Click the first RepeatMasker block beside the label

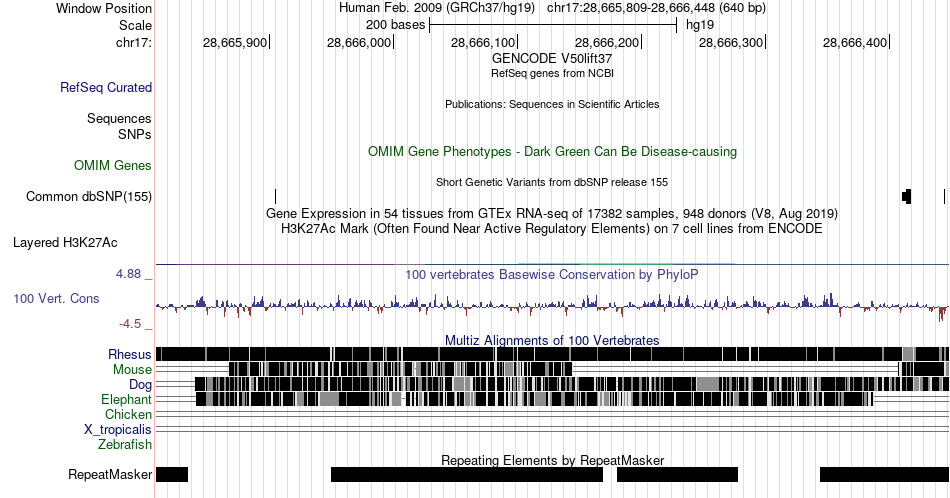tap(172, 474)
